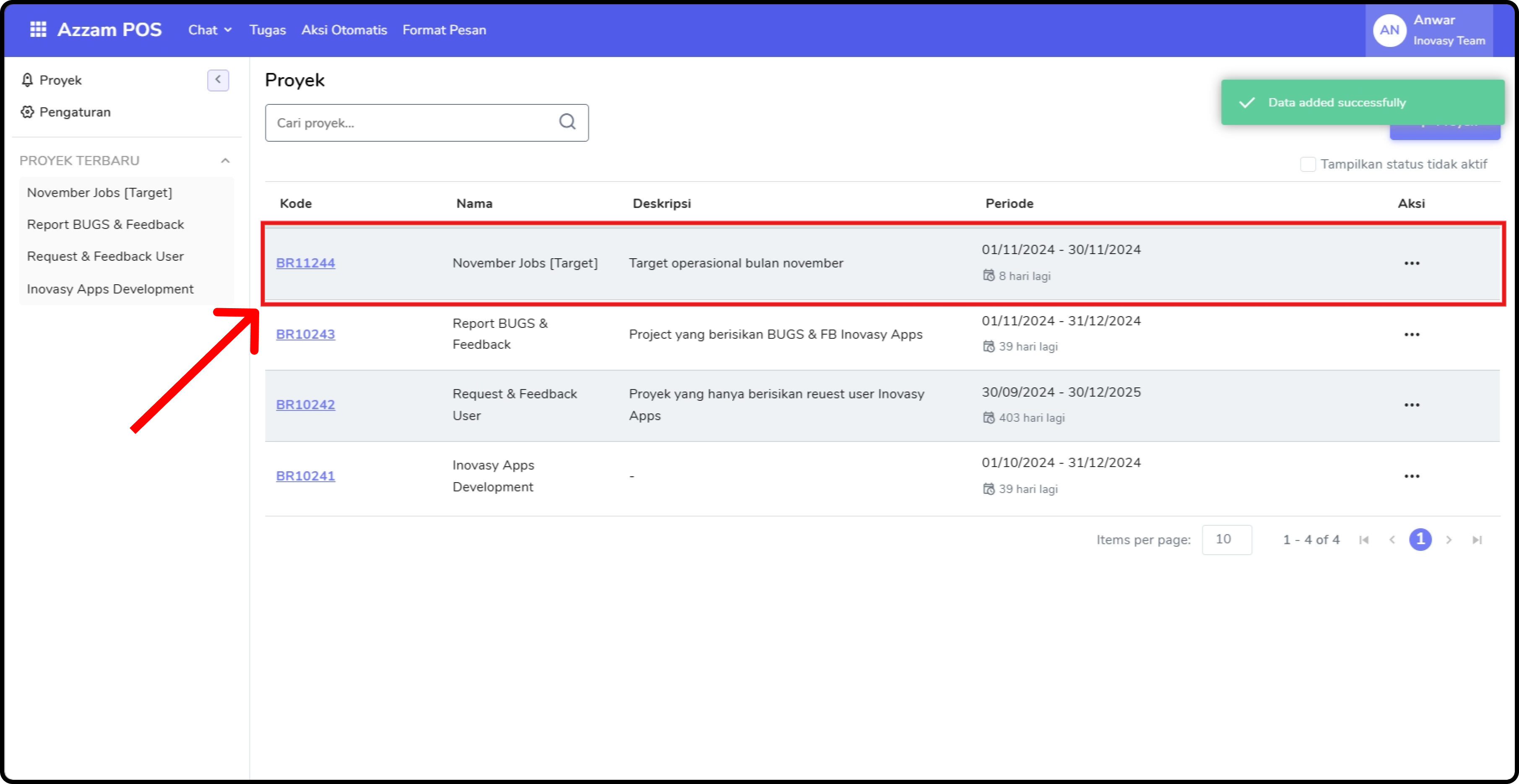1519x784 pixels.
Task: Expand the Chat dropdown menu
Action: (209, 30)
